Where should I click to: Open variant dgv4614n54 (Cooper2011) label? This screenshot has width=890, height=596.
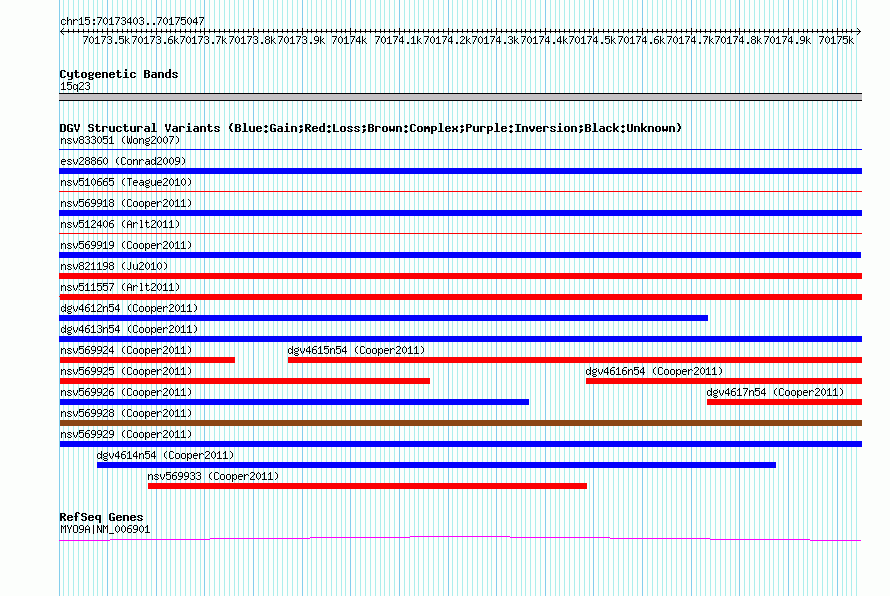[165, 455]
